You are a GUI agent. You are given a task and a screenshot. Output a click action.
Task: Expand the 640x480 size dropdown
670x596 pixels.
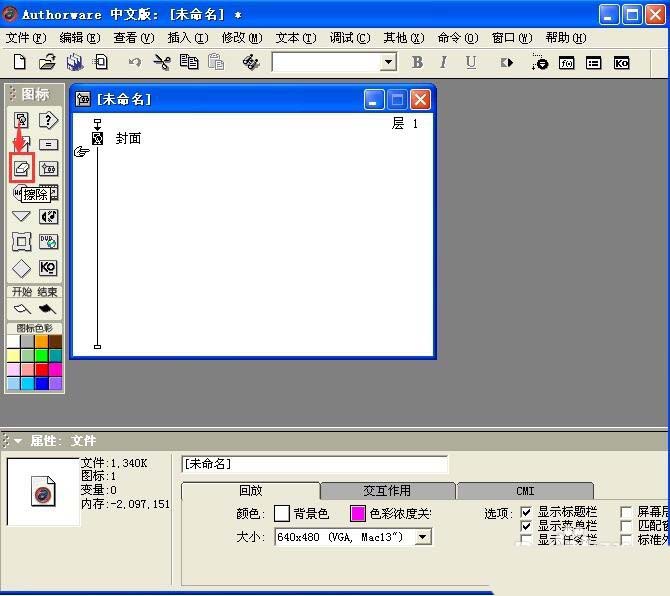423,537
